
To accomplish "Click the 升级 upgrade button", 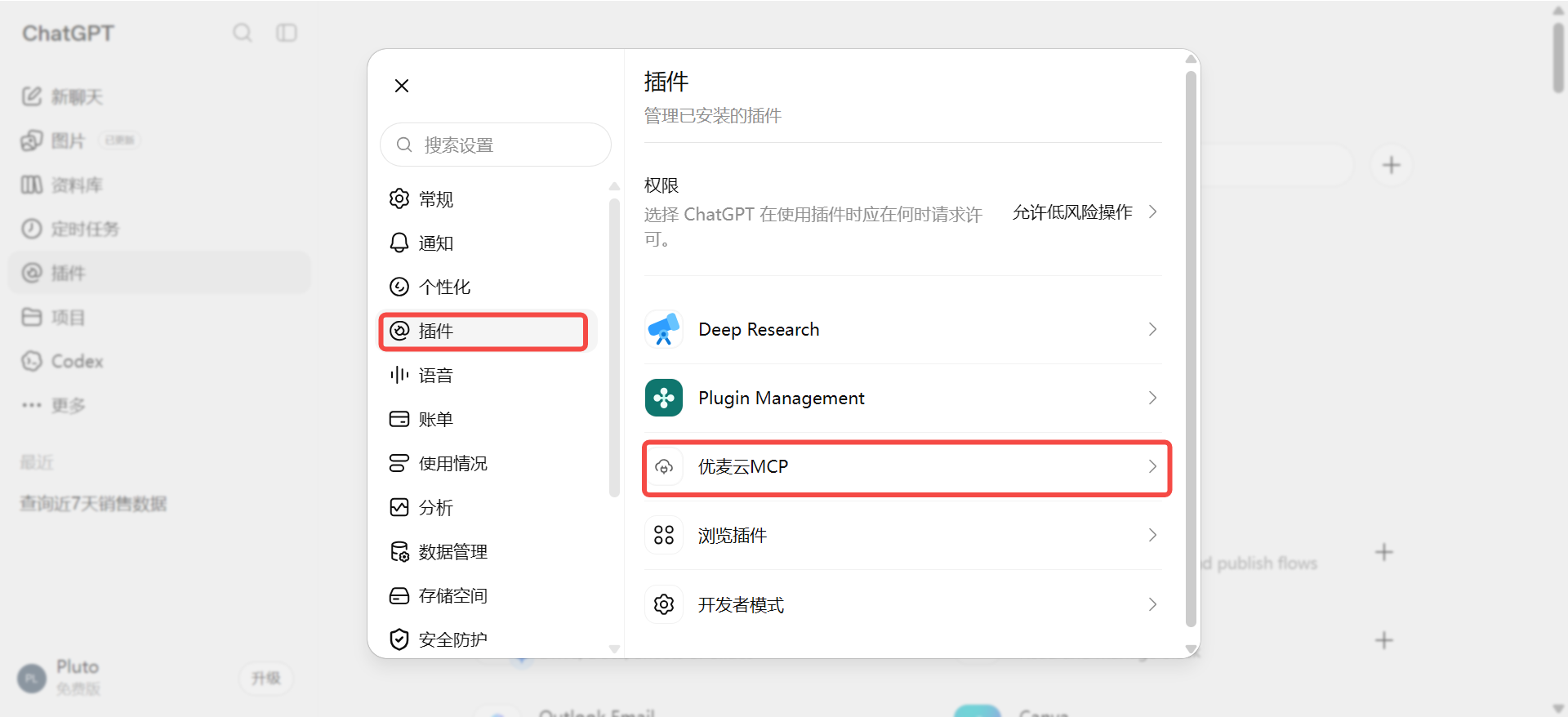I will click(x=266, y=678).
